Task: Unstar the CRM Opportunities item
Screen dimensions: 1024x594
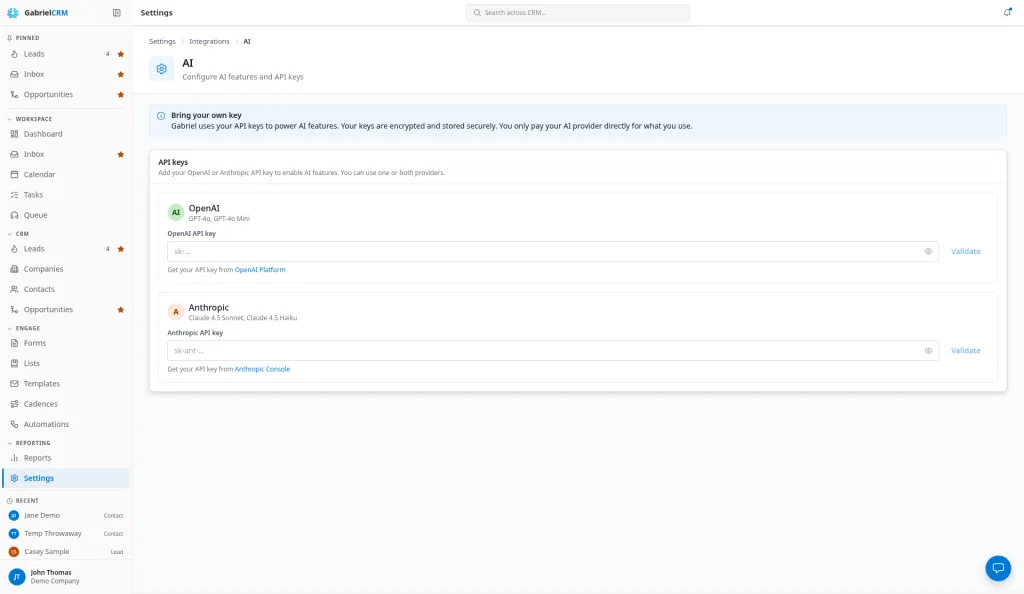Action: click(x=121, y=309)
